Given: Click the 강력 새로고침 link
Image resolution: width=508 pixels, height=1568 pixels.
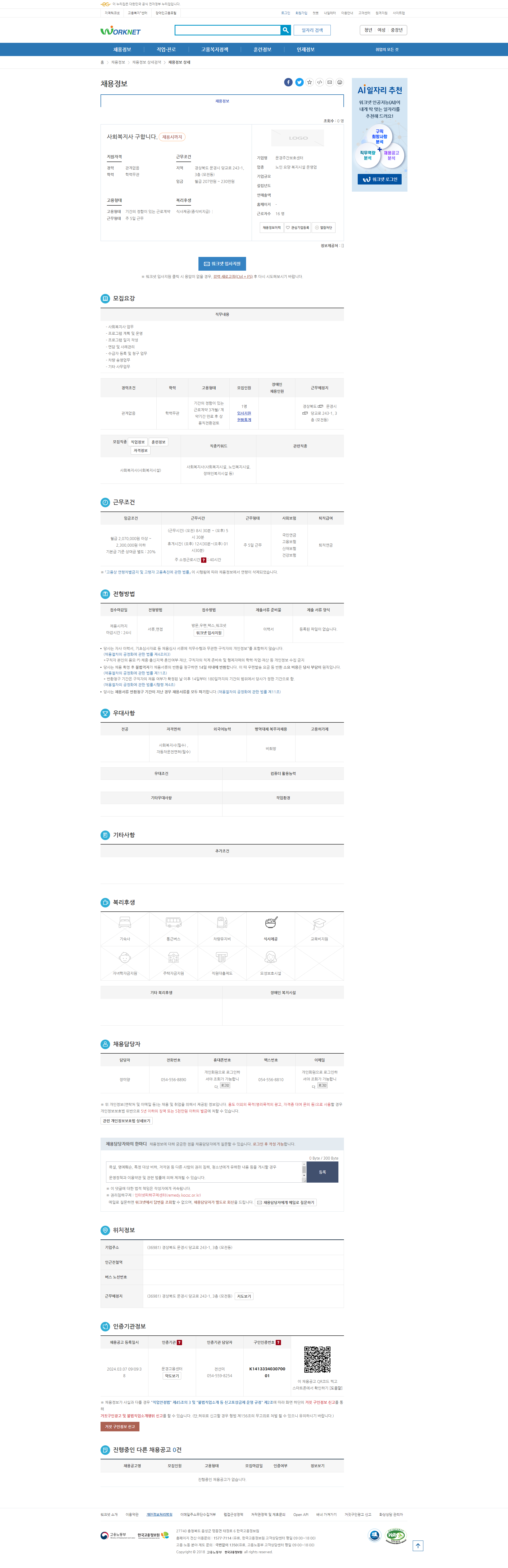Looking at the screenshot, I should pyautogui.click(x=233, y=276).
